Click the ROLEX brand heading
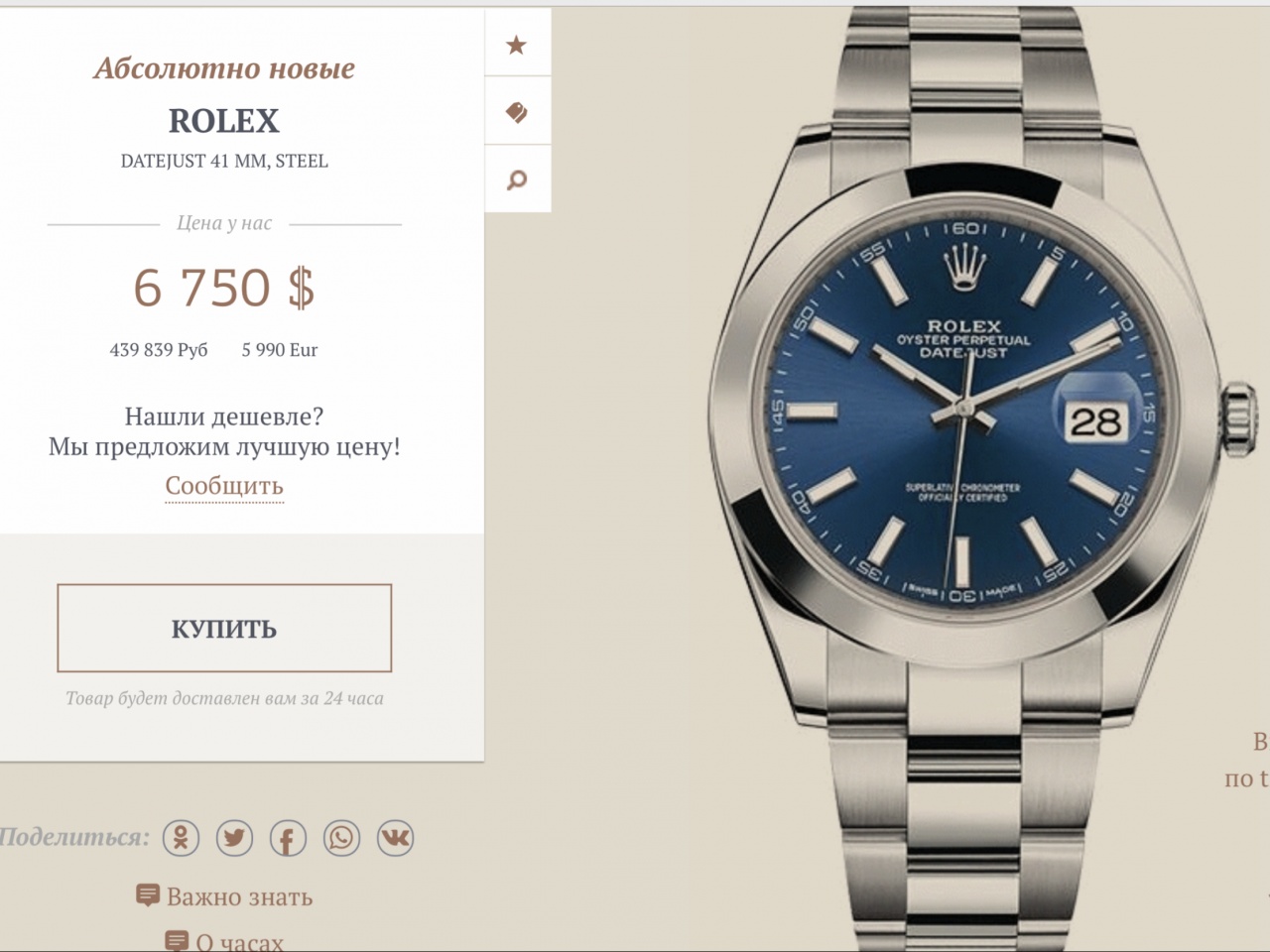 [224, 121]
